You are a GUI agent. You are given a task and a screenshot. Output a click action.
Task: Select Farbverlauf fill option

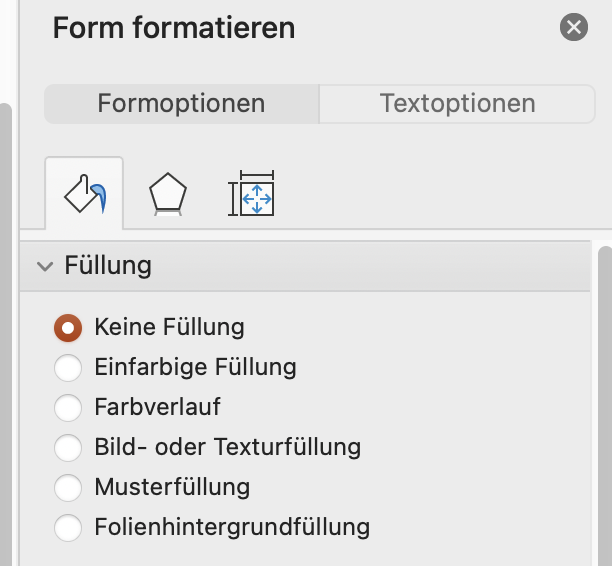click(x=68, y=408)
